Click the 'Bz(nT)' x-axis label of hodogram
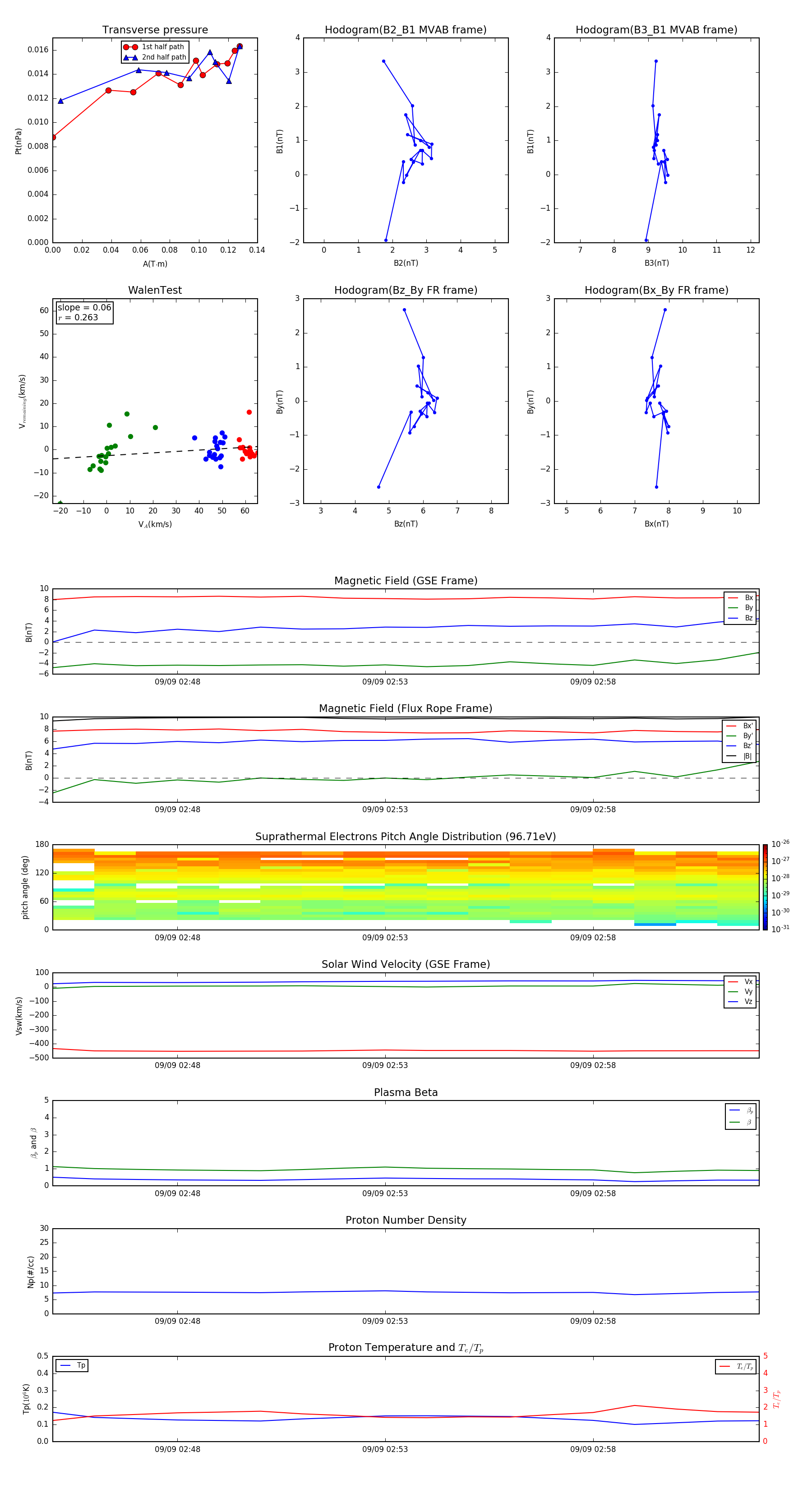This screenshot has width=812, height=1489. pos(406,524)
